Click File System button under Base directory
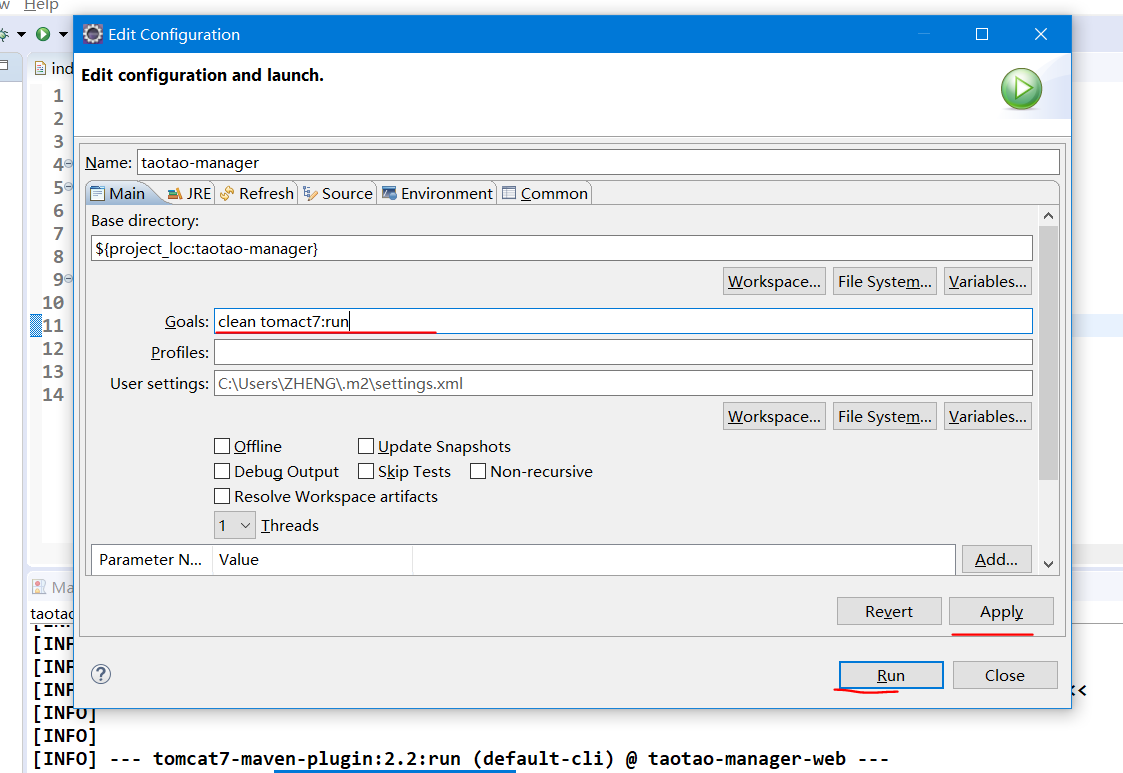Image resolution: width=1123 pixels, height=773 pixels. pos(885,282)
